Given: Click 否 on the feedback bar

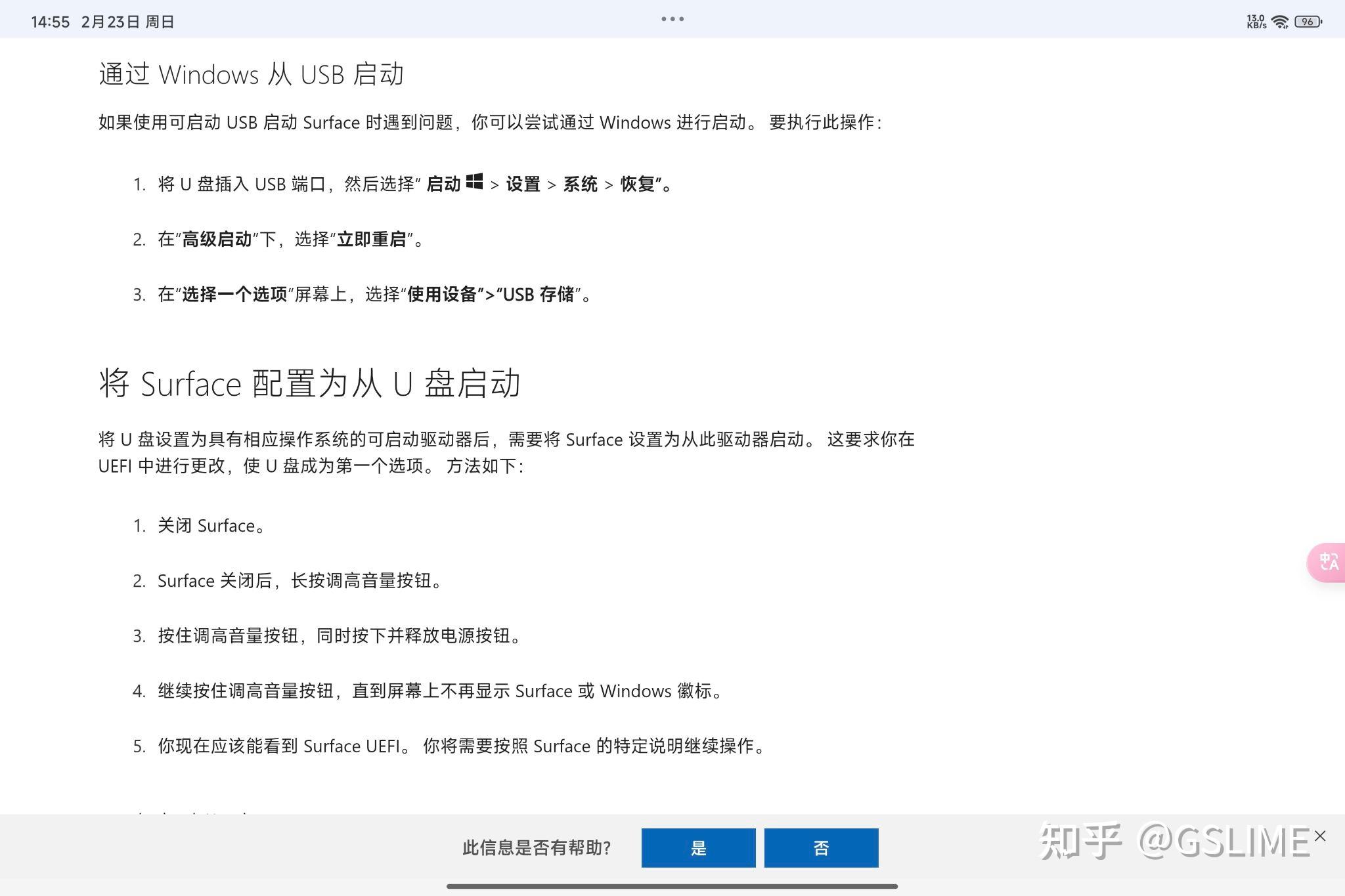Looking at the screenshot, I should coord(821,848).
